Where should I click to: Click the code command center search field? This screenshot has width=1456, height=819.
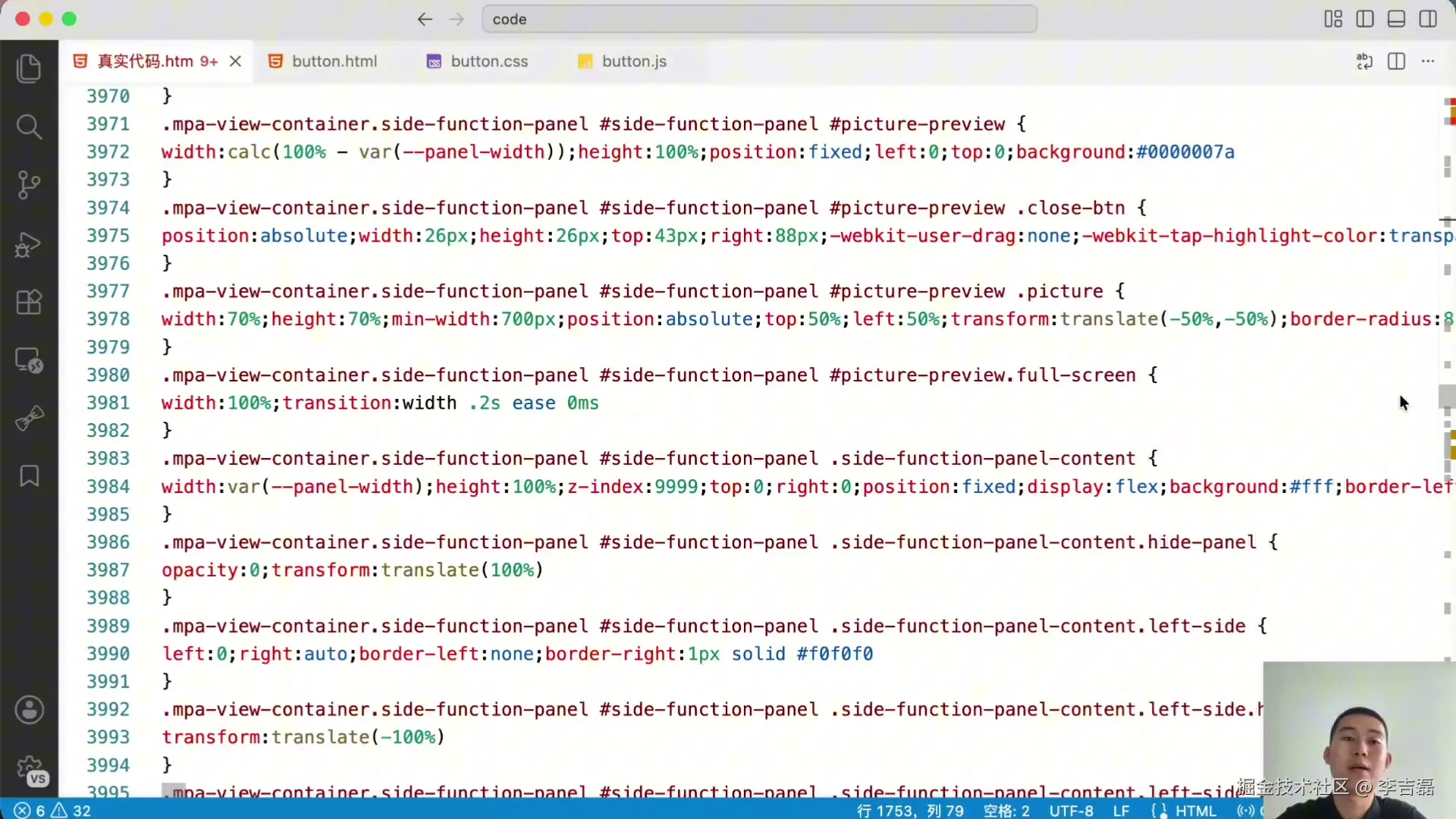759,20
